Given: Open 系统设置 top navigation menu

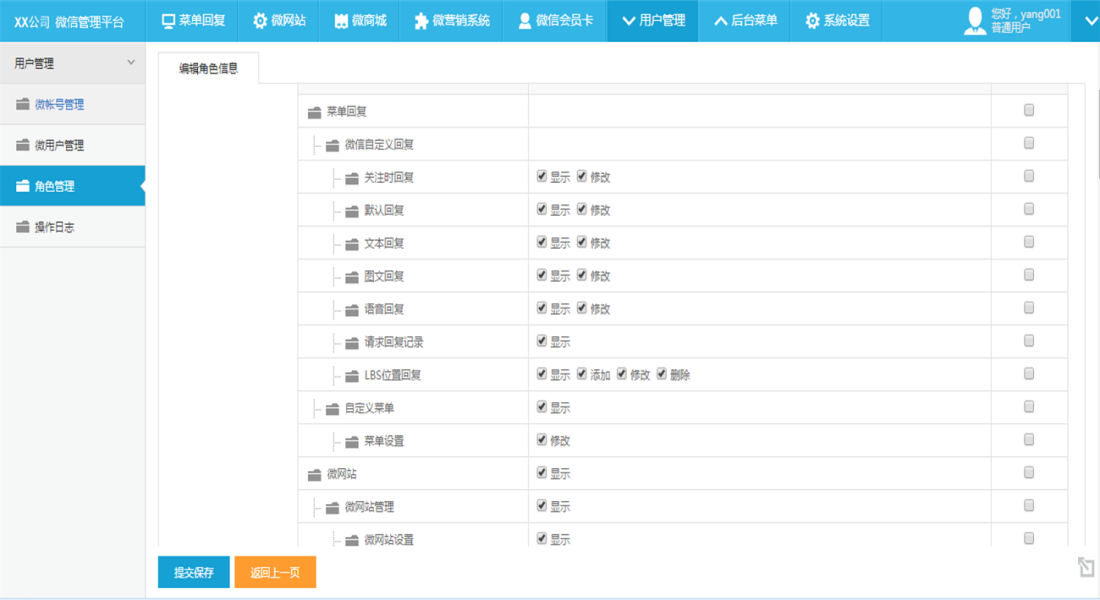Looking at the screenshot, I should [837, 21].
